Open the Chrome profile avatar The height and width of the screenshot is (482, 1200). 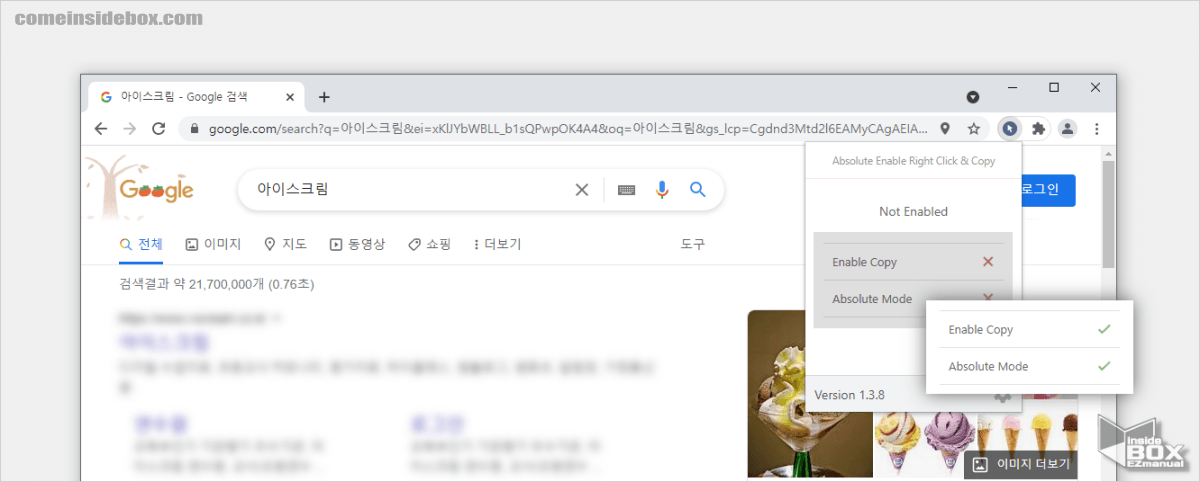pyautogui.click(x=1067, y=128)
